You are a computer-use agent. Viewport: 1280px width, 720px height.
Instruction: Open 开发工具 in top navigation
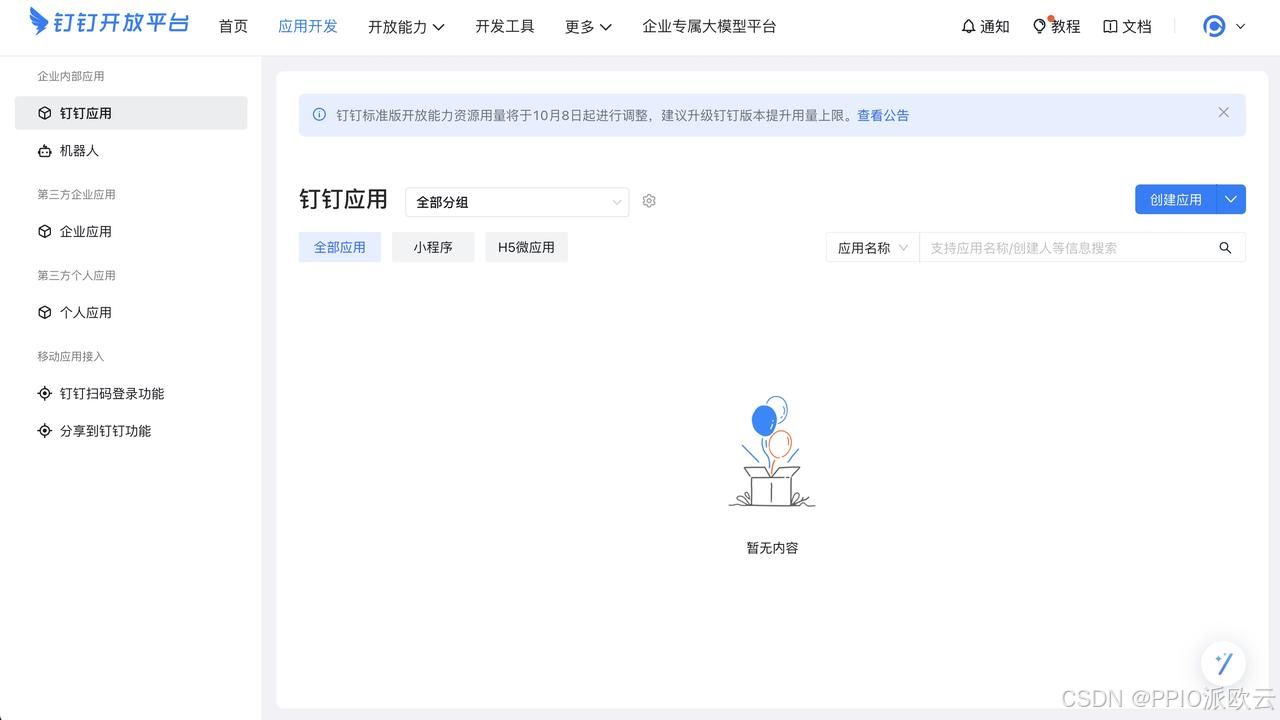(505, 27)
